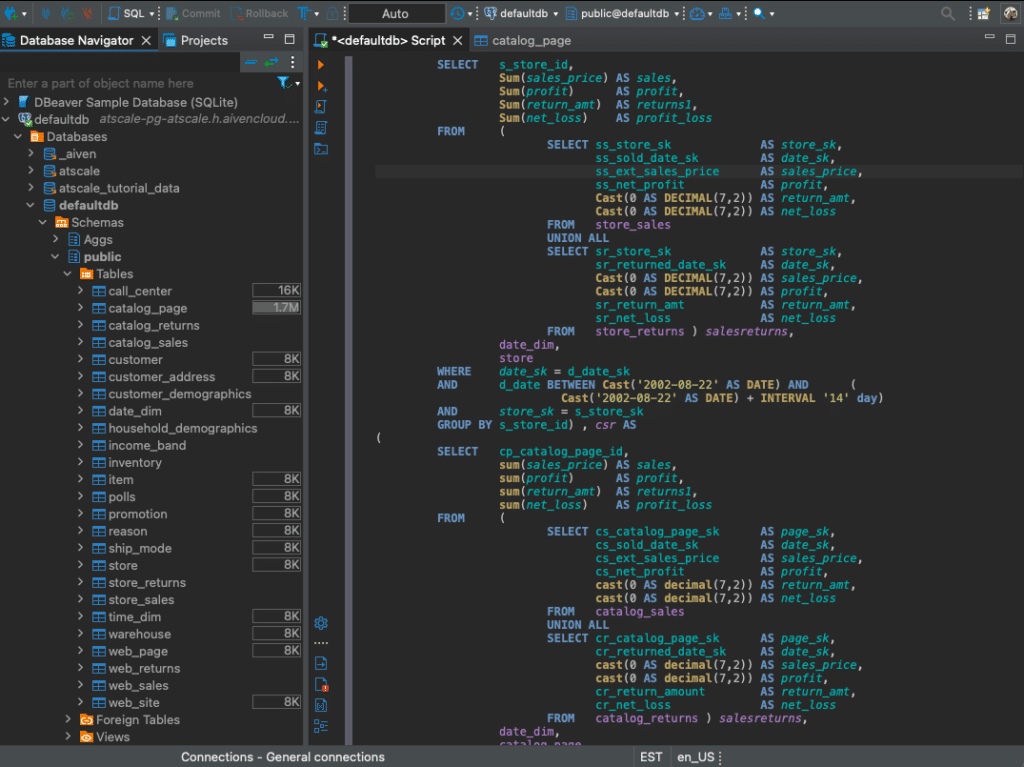1024x767 pixels.
Task: Execute SQL statement with orange arrow
Action: 321,65
